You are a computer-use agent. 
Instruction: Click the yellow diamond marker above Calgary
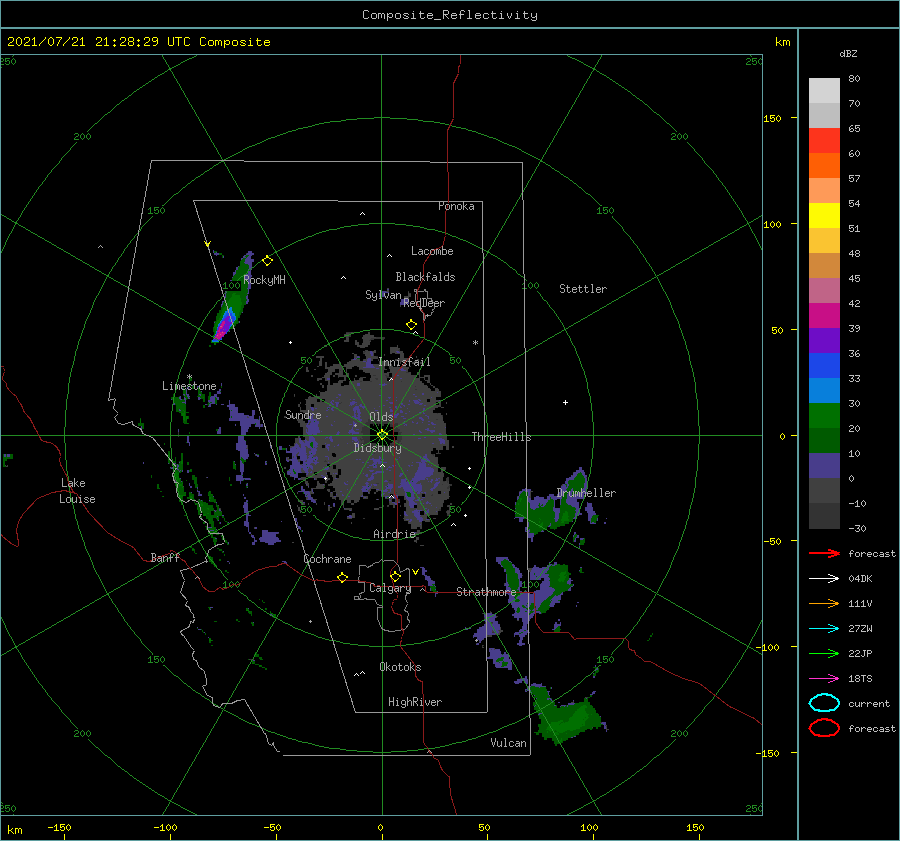[x=395, y=576]
